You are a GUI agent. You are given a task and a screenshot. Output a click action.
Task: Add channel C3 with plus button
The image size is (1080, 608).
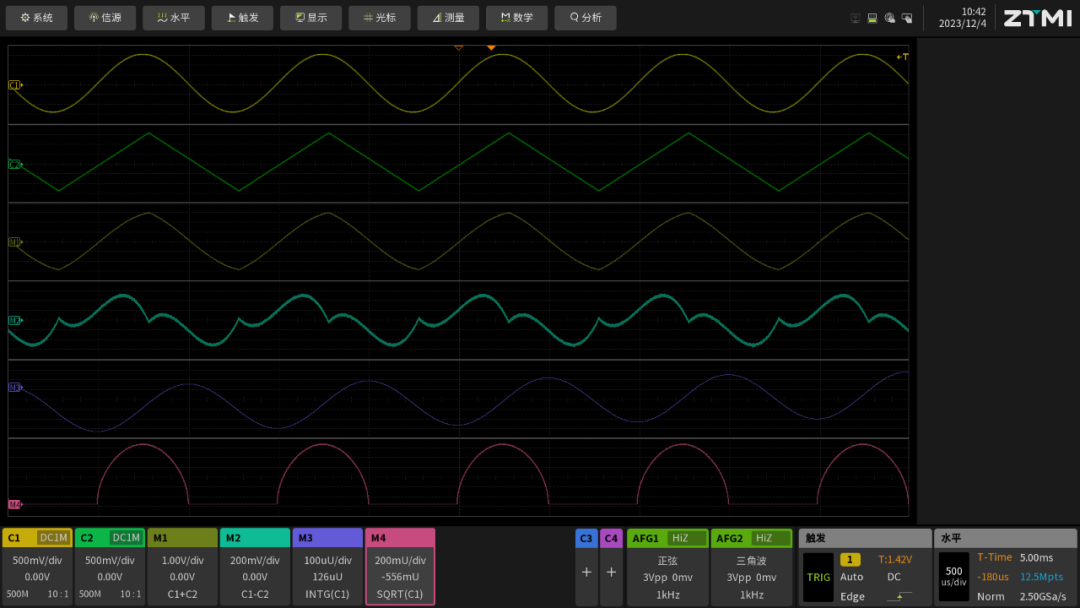(x=586, y=572)
